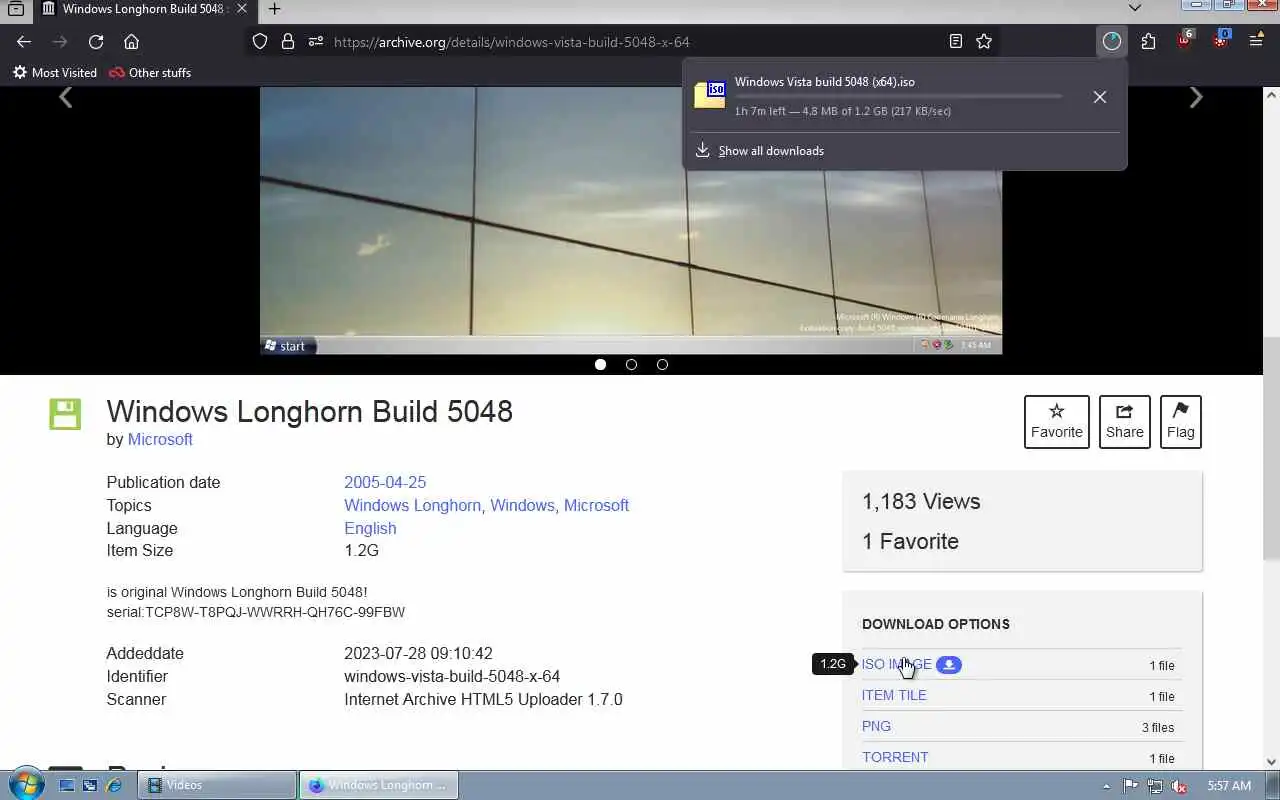Image resolution: width=1280 pixels, height=800 pixels.
Task: Select the second carousel dot
Action: 631,364
